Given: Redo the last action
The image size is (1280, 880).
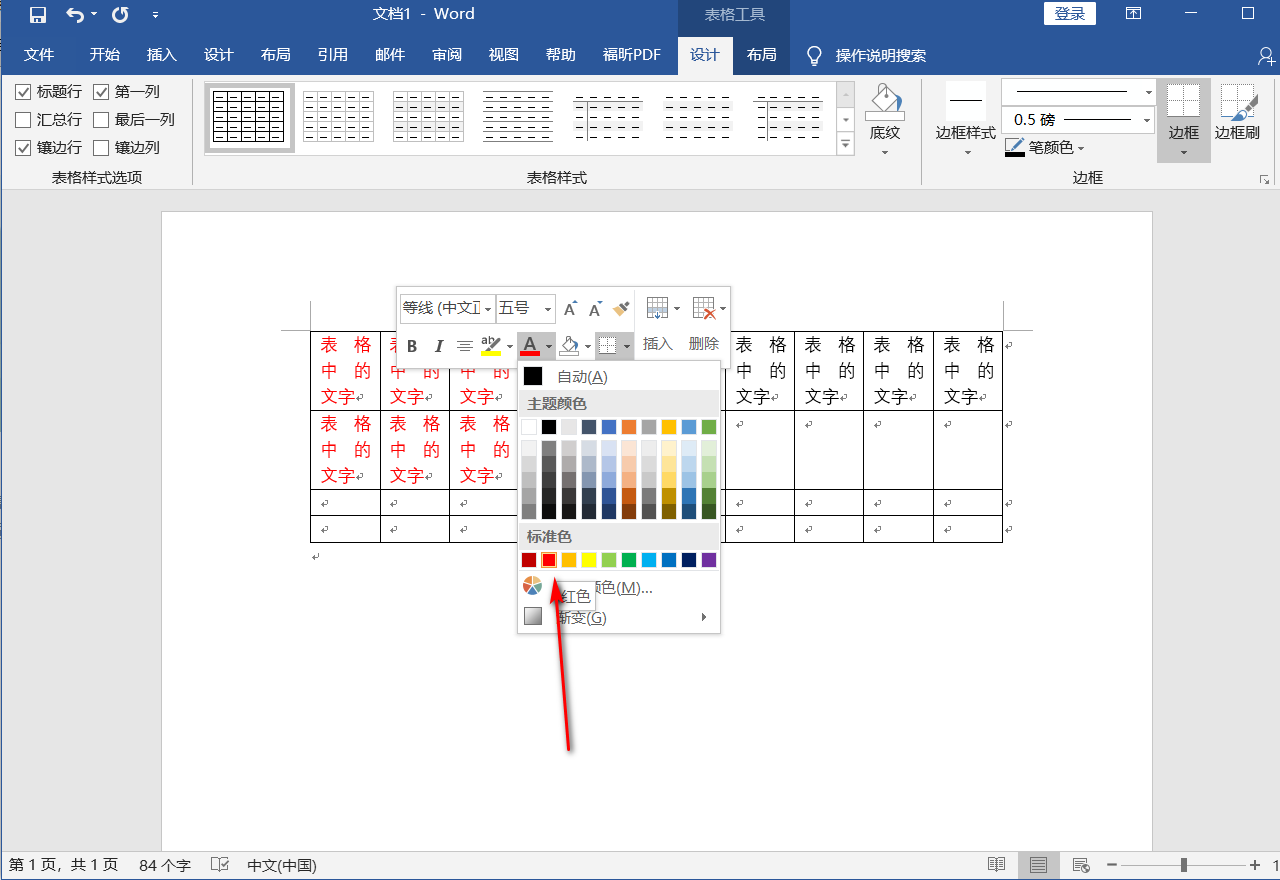Looking at the screenshot, I should [120, 14].
